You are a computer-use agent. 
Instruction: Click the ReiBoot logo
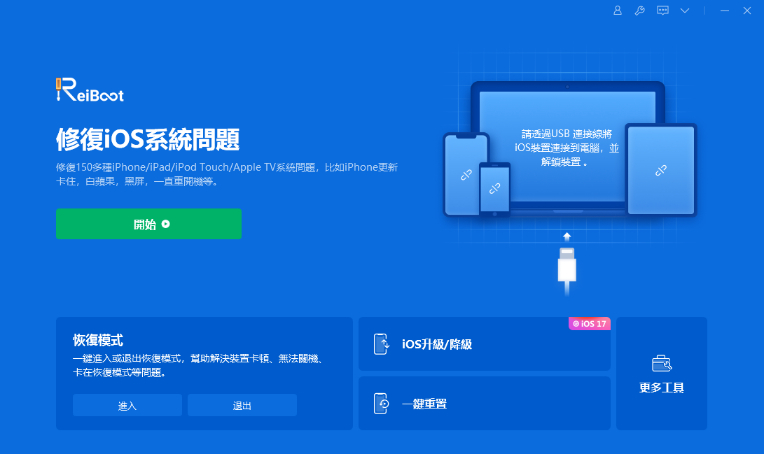90,90
